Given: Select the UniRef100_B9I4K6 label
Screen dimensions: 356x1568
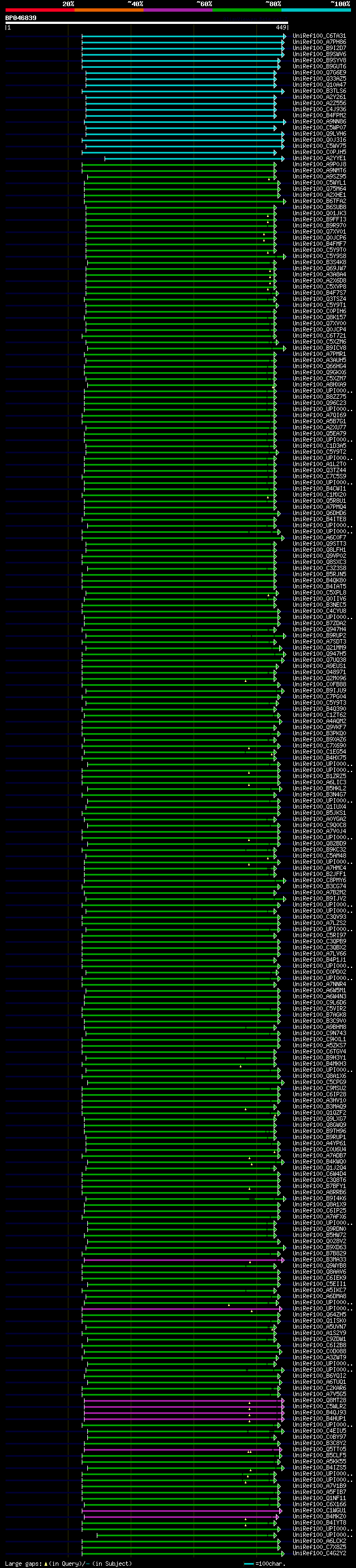Looking at the screenshot, I should click(x=319, y=1199).
